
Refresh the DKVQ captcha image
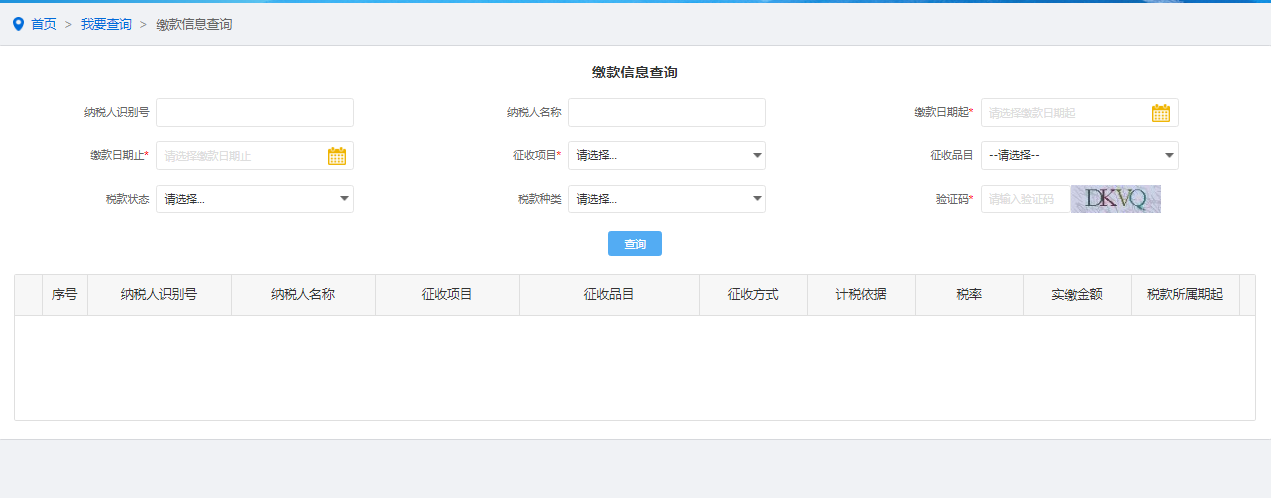tap(1115, 199)
